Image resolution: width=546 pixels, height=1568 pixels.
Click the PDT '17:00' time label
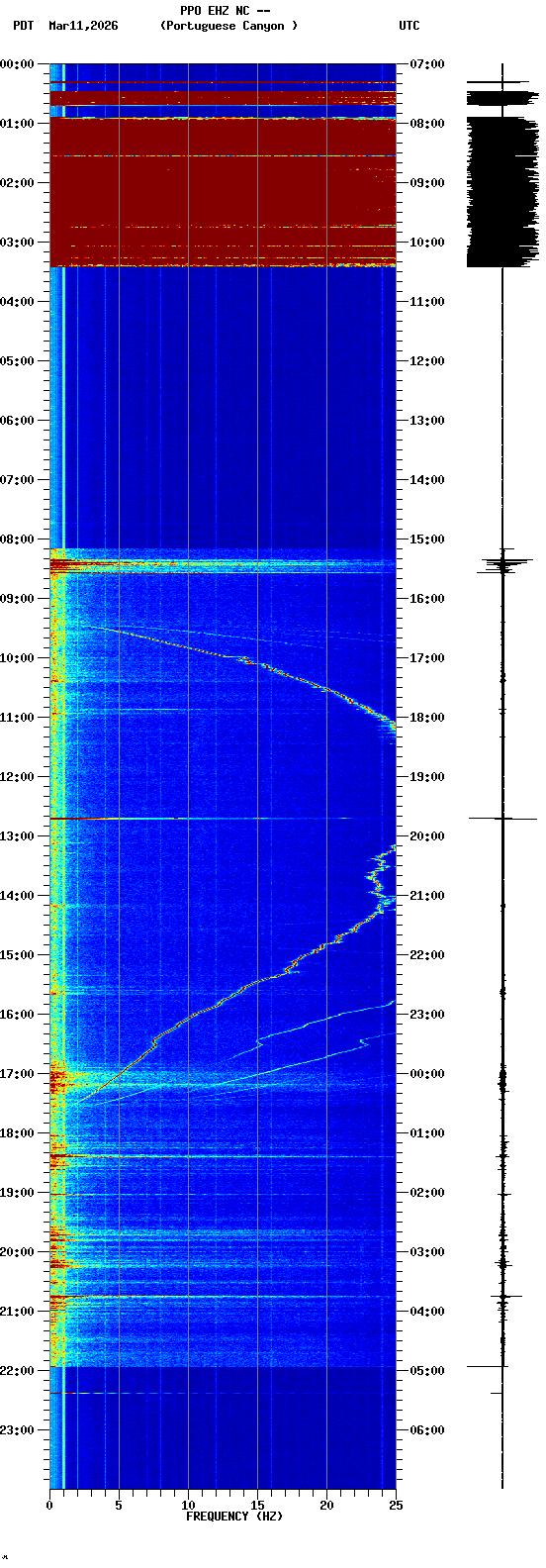[17, 1074]
